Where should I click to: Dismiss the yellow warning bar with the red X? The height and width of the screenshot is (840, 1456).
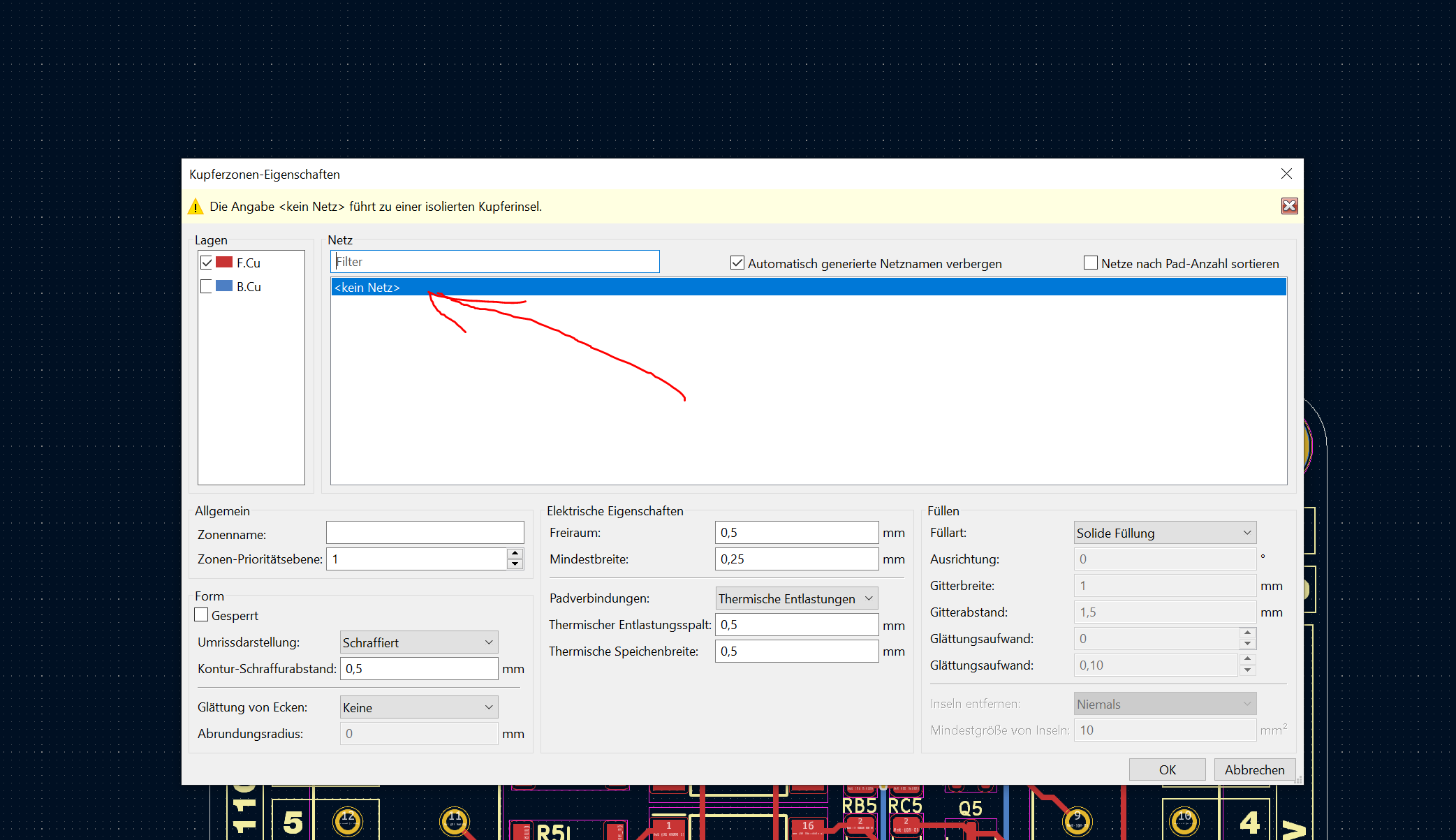point(1289,206)
